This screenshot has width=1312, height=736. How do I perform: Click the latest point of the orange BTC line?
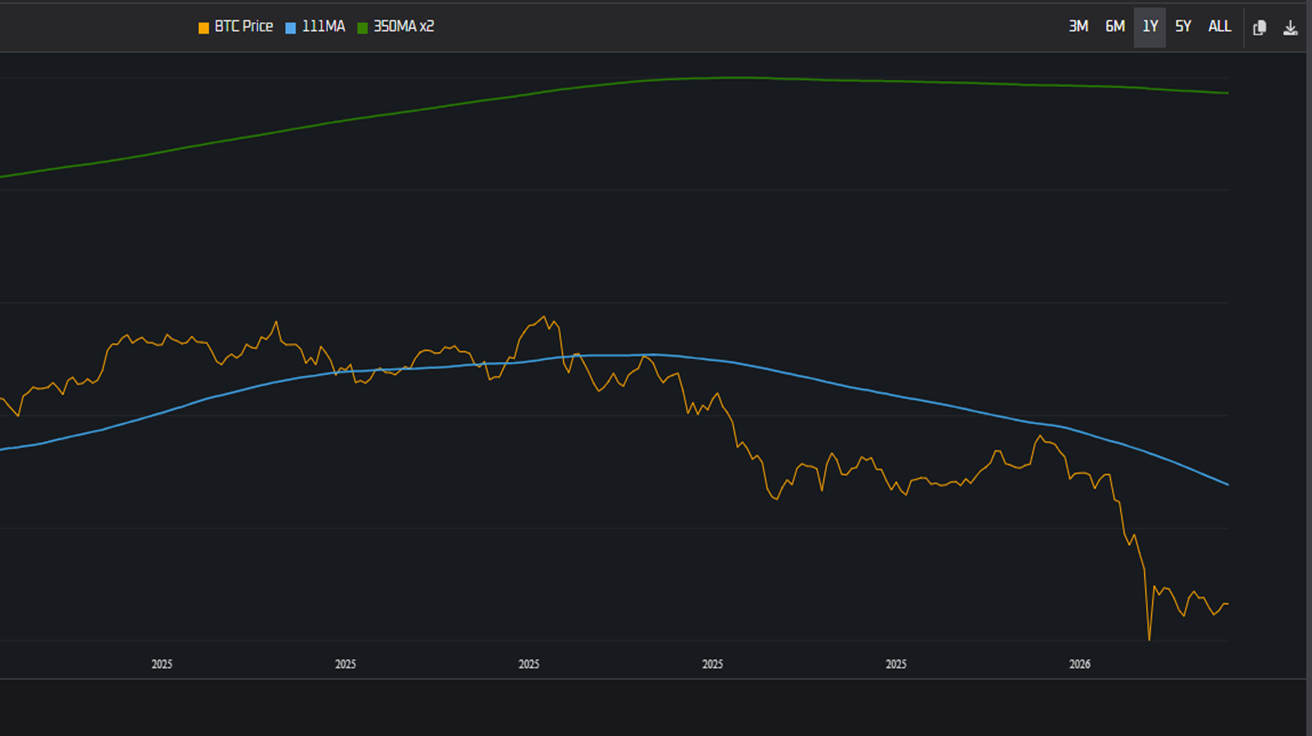[1227, 603]
